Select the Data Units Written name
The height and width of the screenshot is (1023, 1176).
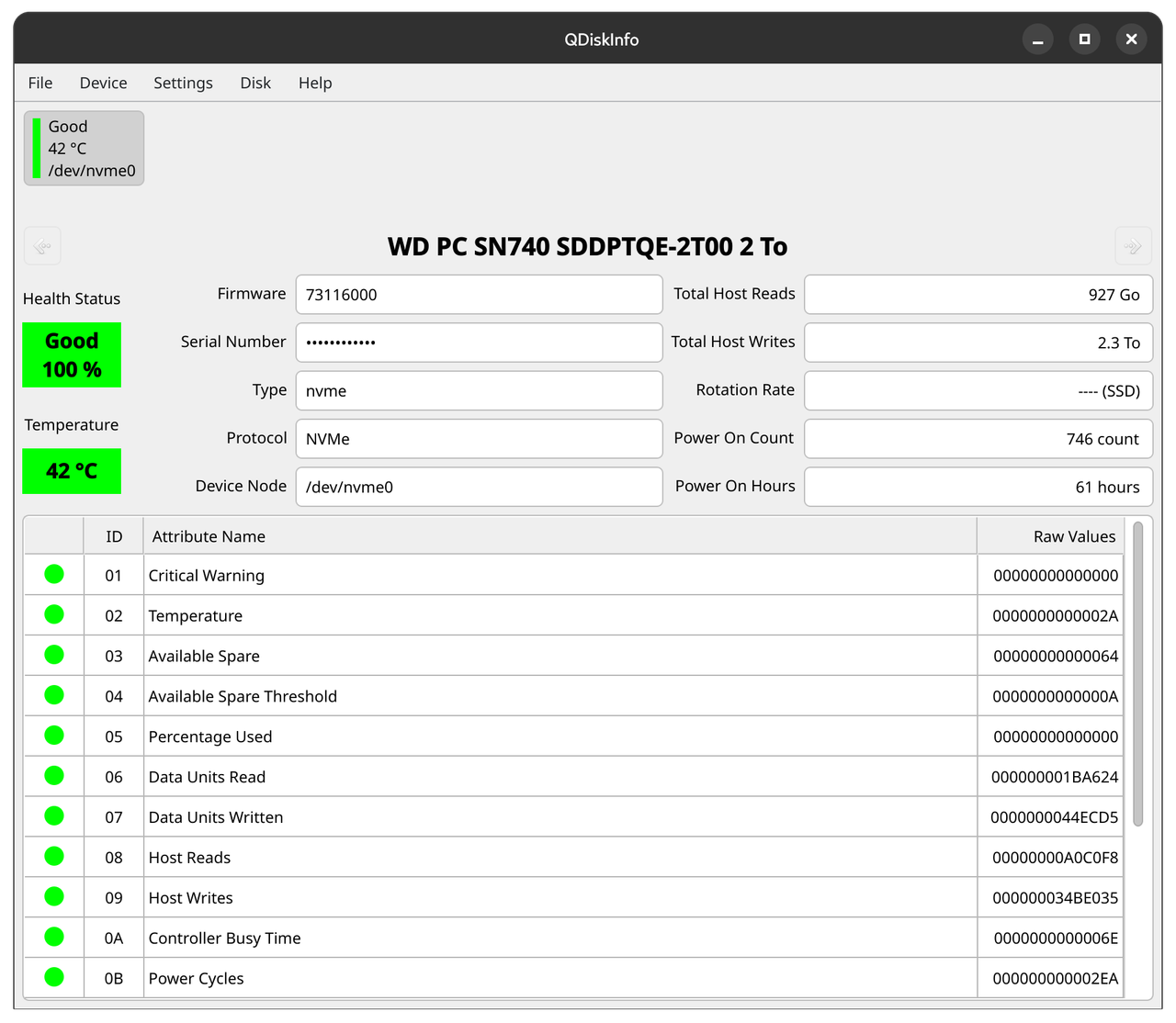pos(216,818)
